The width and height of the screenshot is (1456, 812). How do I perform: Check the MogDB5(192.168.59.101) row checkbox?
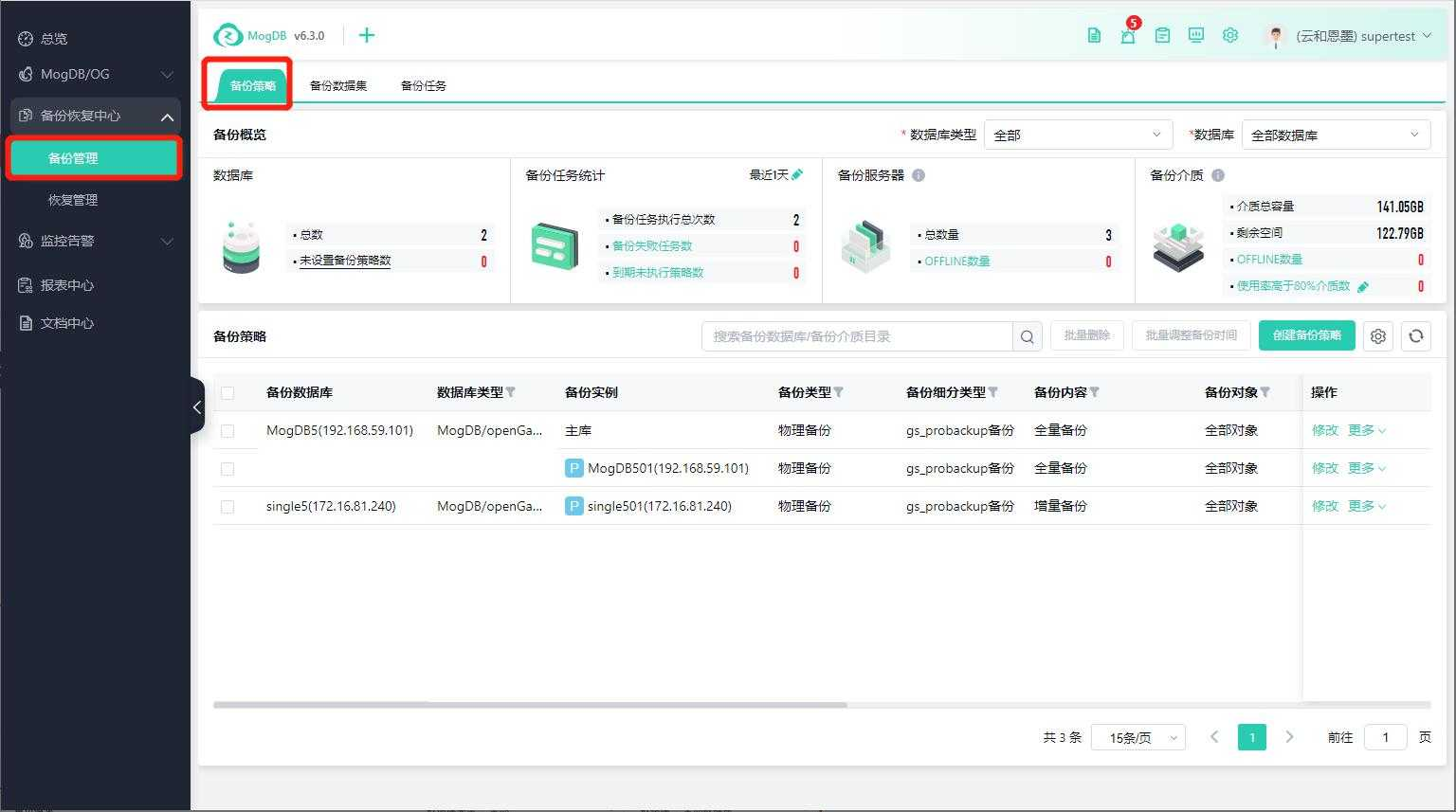coord(227,431)
